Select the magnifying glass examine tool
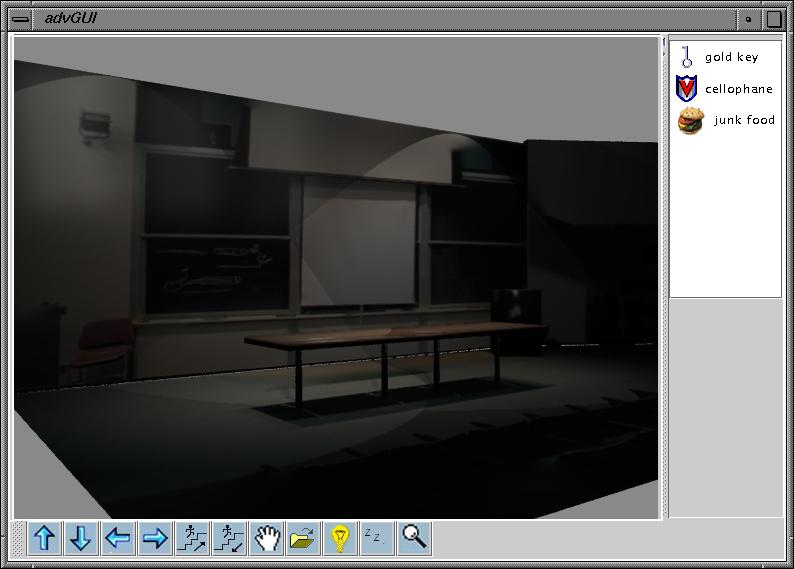Screen dimensions: 794x569 click(x=414, y=538)
